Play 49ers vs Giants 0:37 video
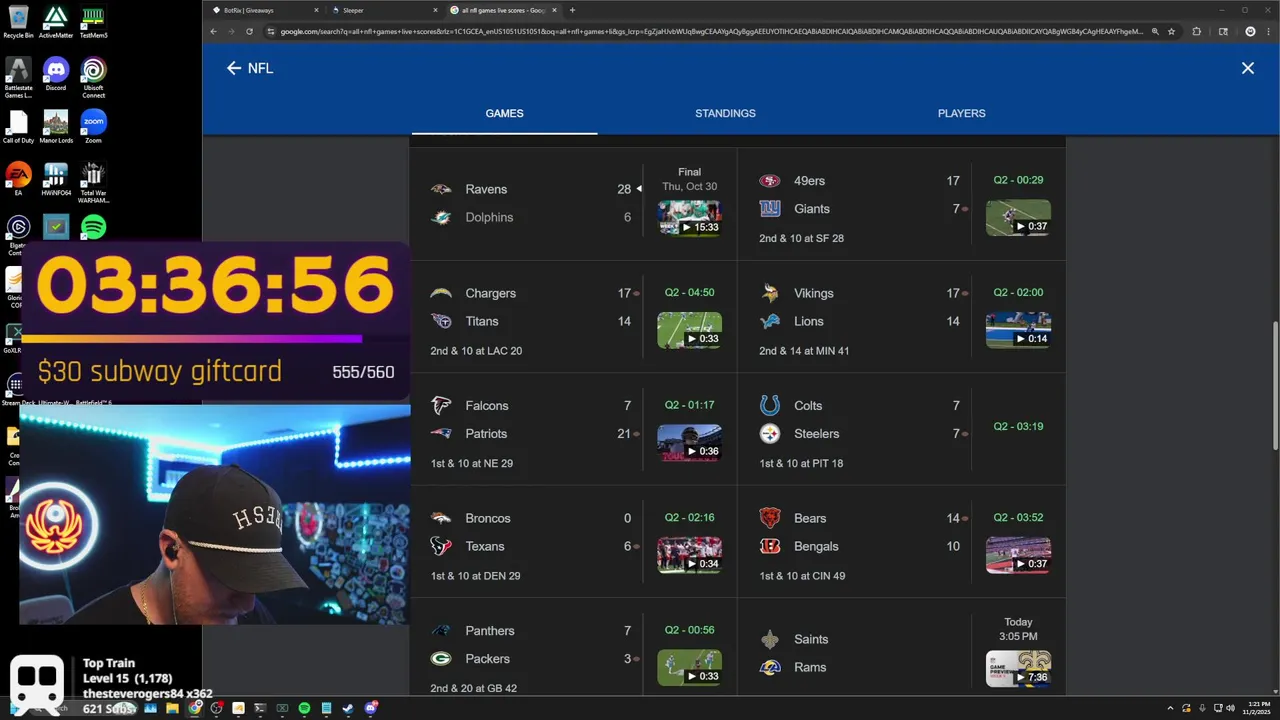 [x=1018, y=217]
